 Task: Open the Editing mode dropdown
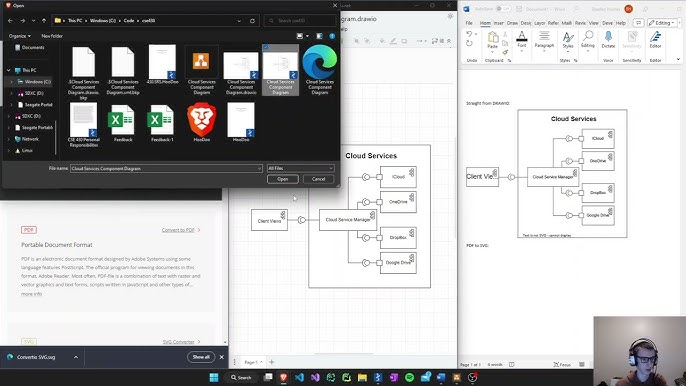(x=663, y=23)
